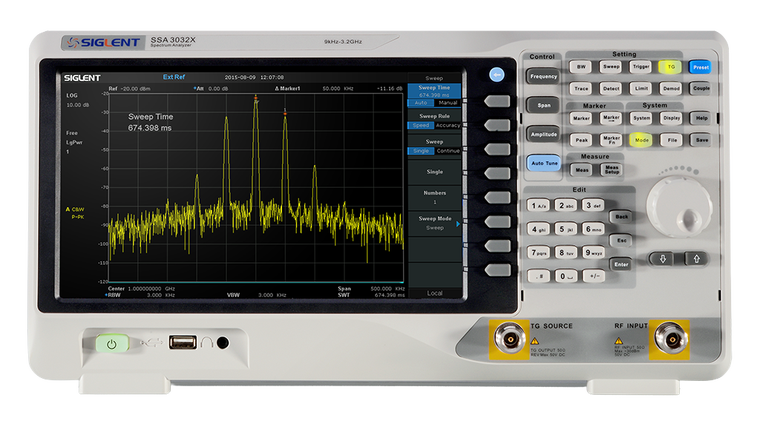This screenshot has width=760, height=427.
Task: Hit the Peak marker key
Action: (x=581, y=140)
